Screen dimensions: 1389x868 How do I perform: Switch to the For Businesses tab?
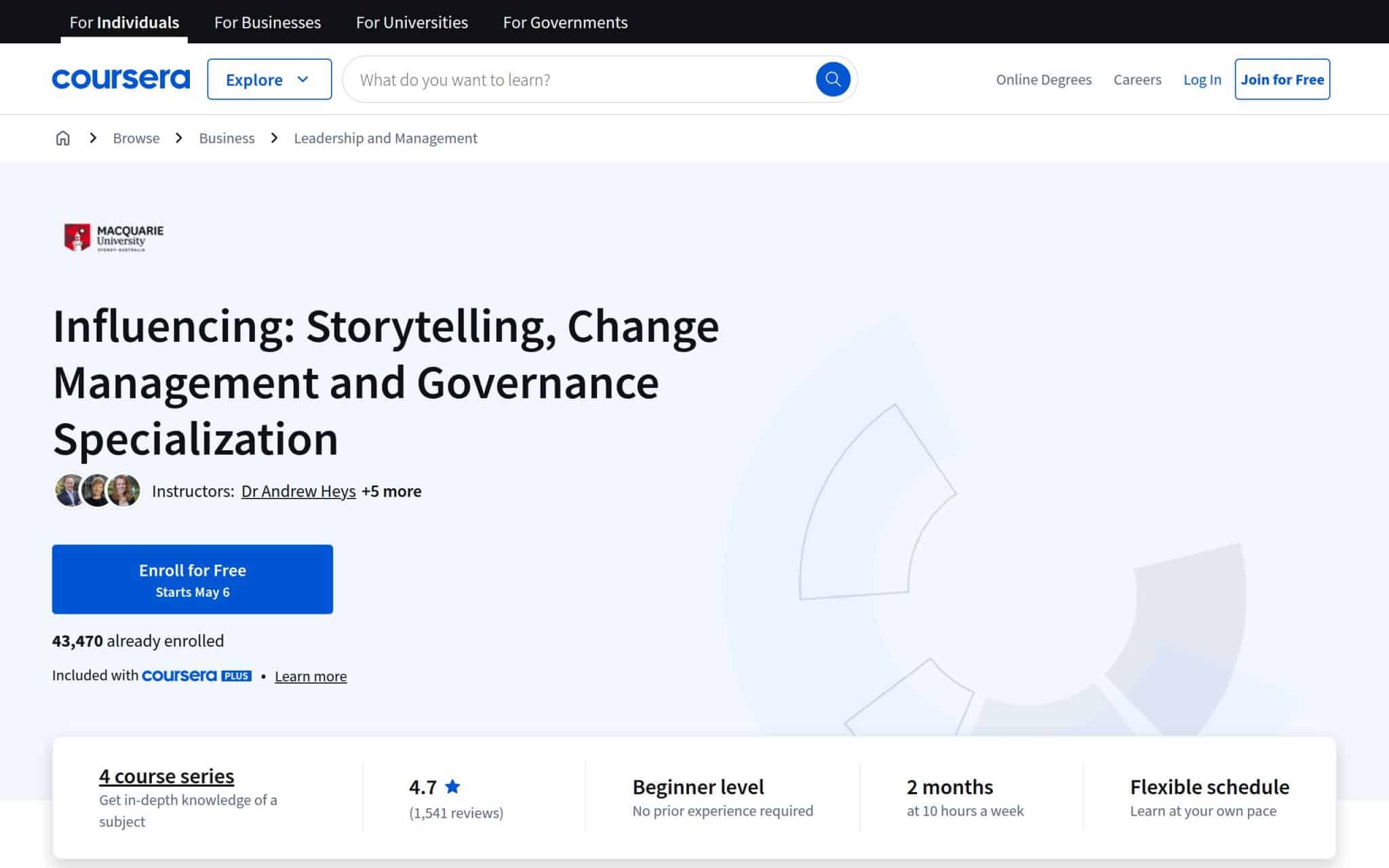click(267, 22)
